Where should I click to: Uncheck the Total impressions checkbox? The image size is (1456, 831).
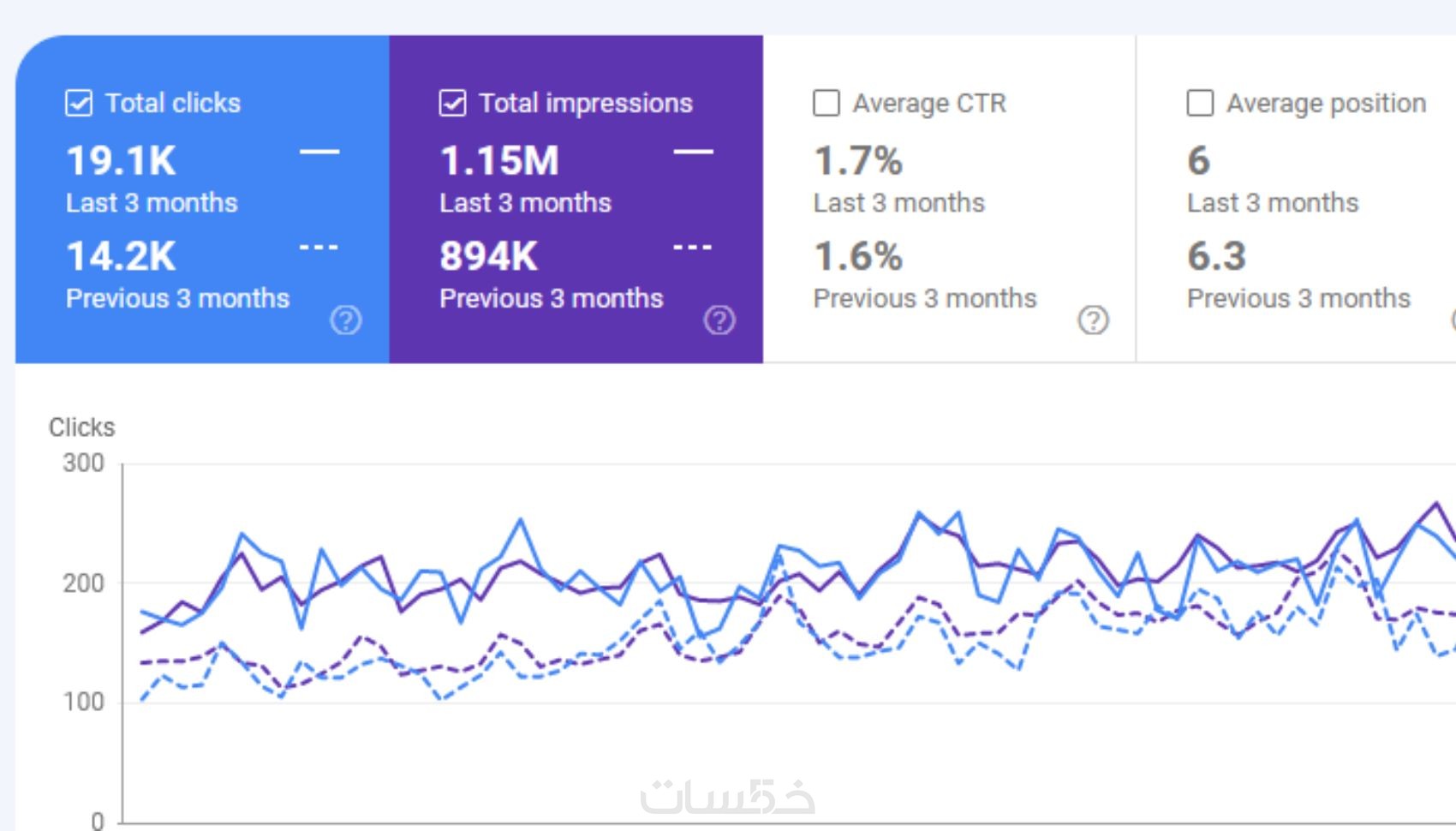(452, 104)
